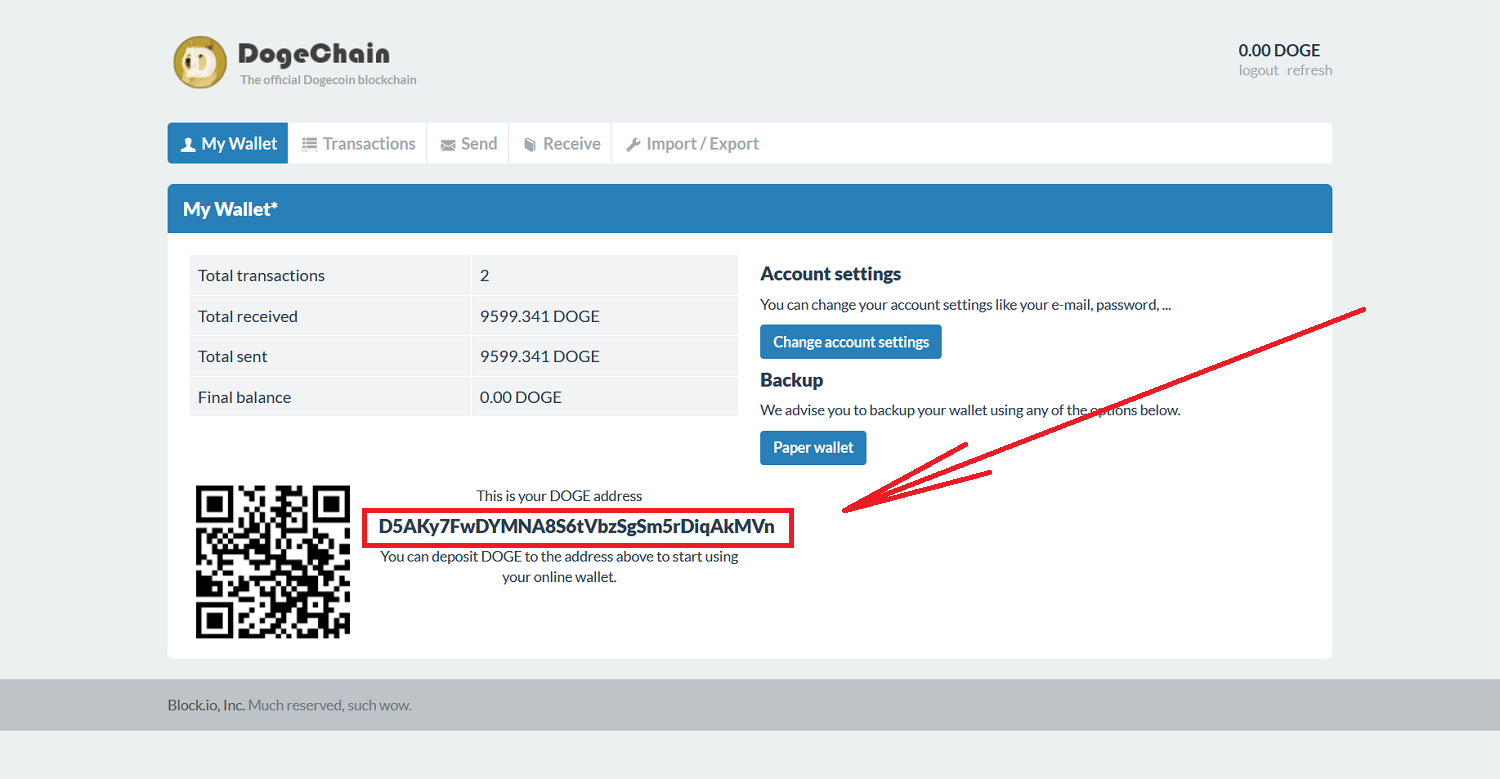The image size is (1500, 779).
Task: Click the Backup heading
Action: tap(792, 380)
